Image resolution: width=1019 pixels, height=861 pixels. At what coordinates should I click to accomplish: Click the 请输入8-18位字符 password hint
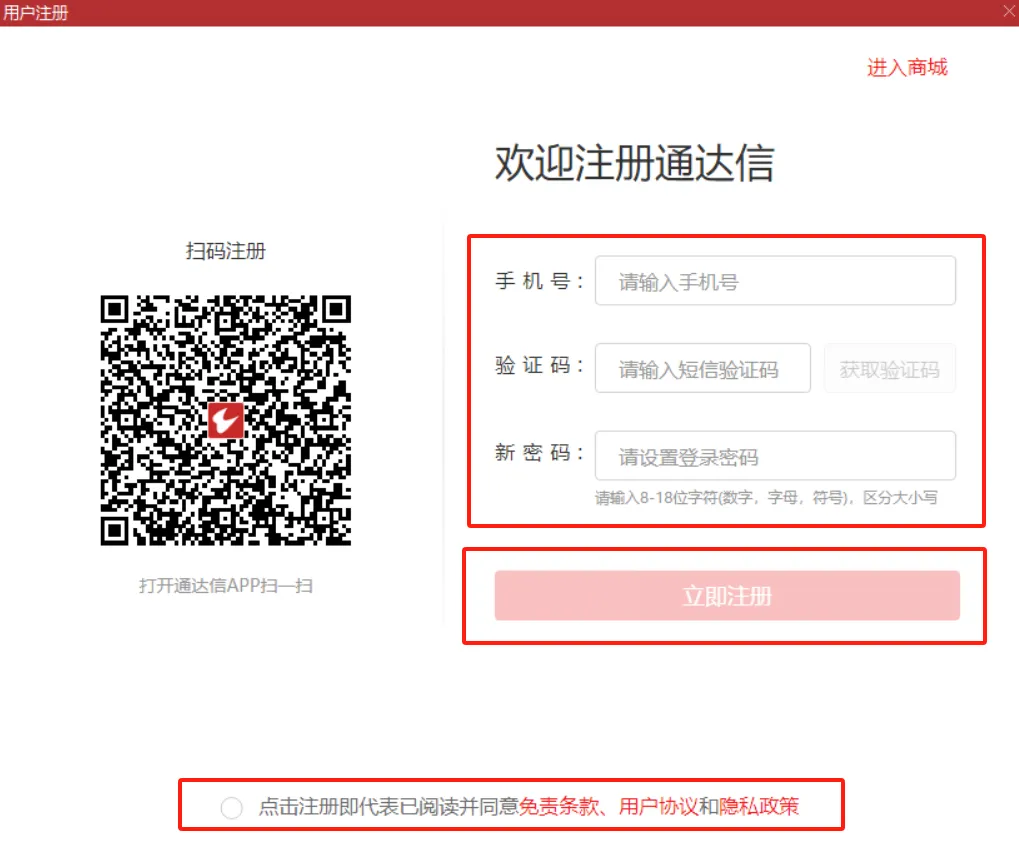point(766,498)
